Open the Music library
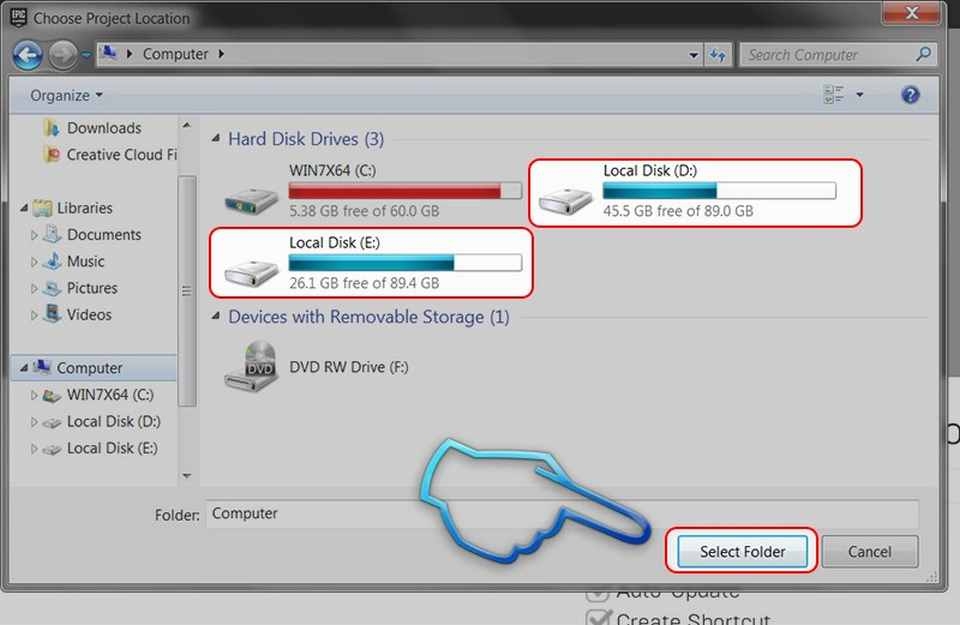This screenshot has width=960, height=625. [x=75, y=261]
